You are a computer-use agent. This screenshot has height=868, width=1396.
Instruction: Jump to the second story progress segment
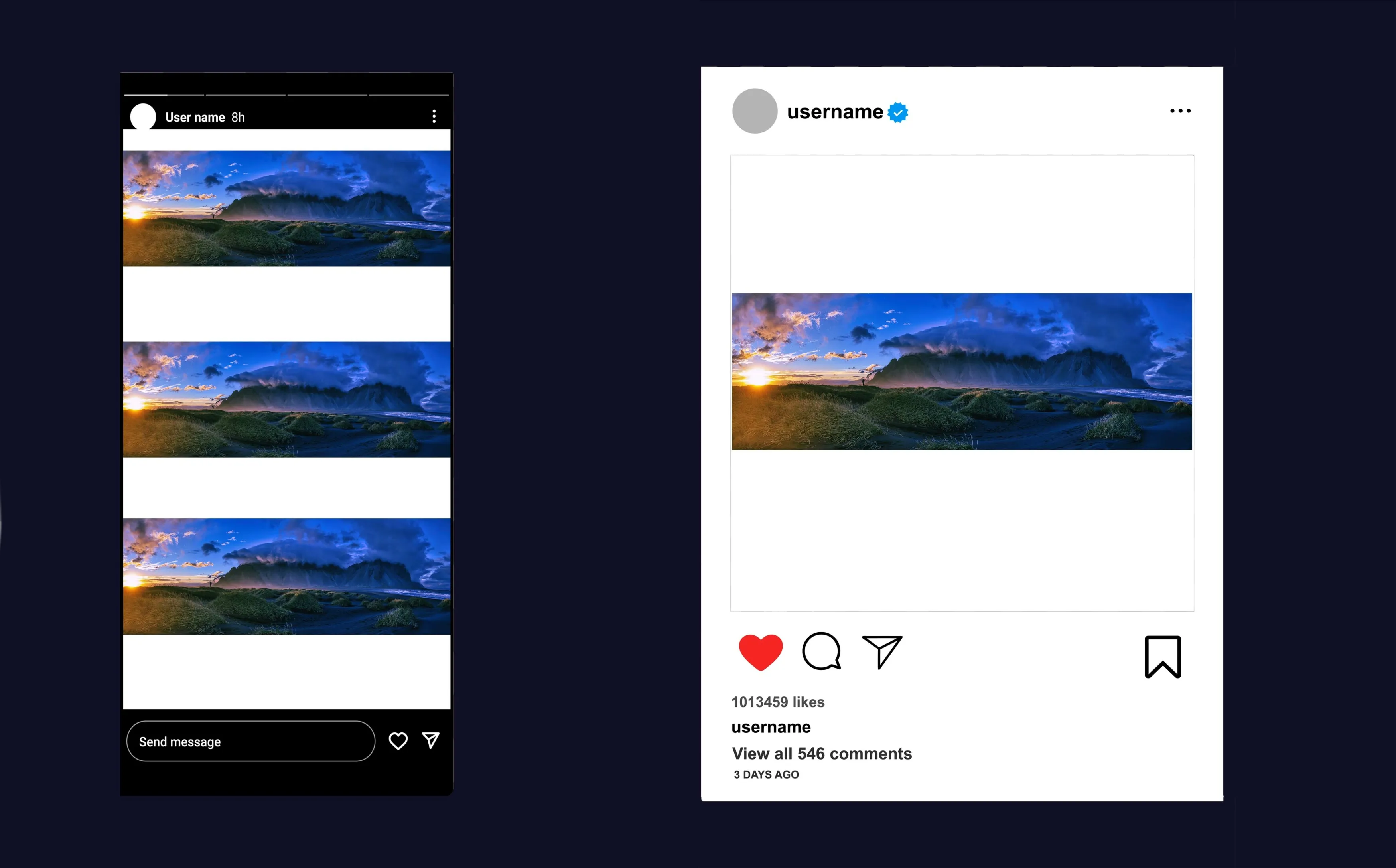[246, 95]
